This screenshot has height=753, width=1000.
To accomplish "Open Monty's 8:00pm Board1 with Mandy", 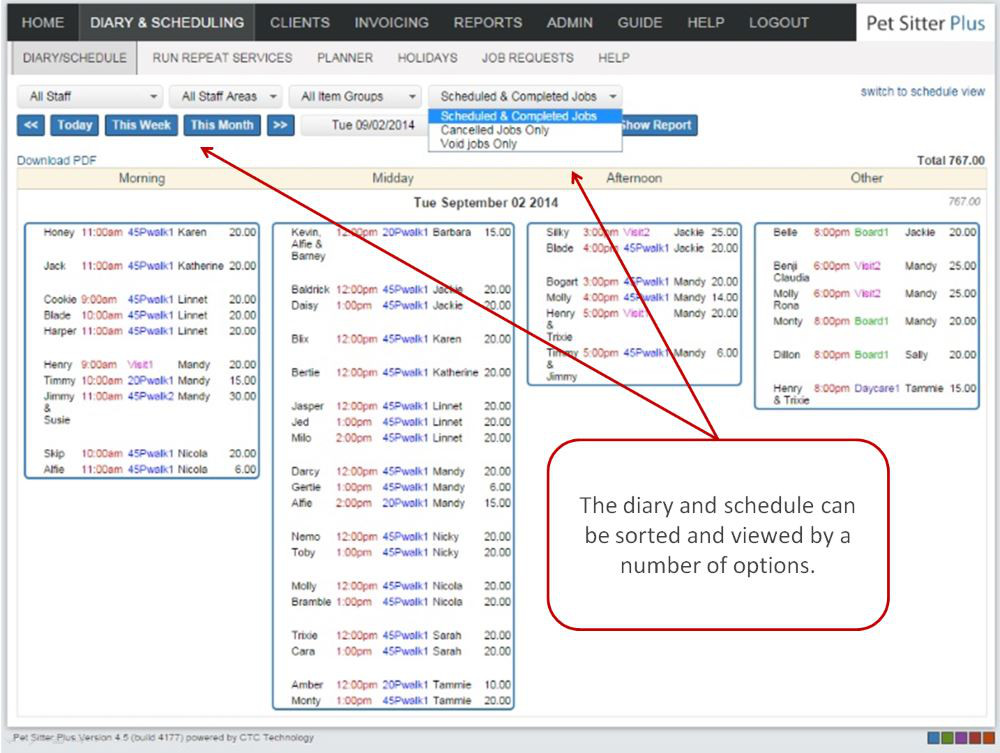I will [x=874, y=321].
